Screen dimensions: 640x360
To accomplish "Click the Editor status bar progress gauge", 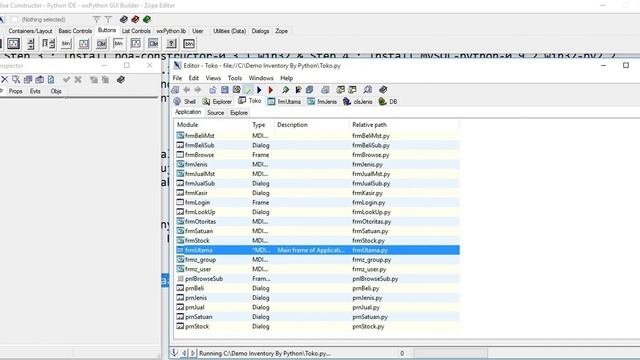I will pos(451,353).
